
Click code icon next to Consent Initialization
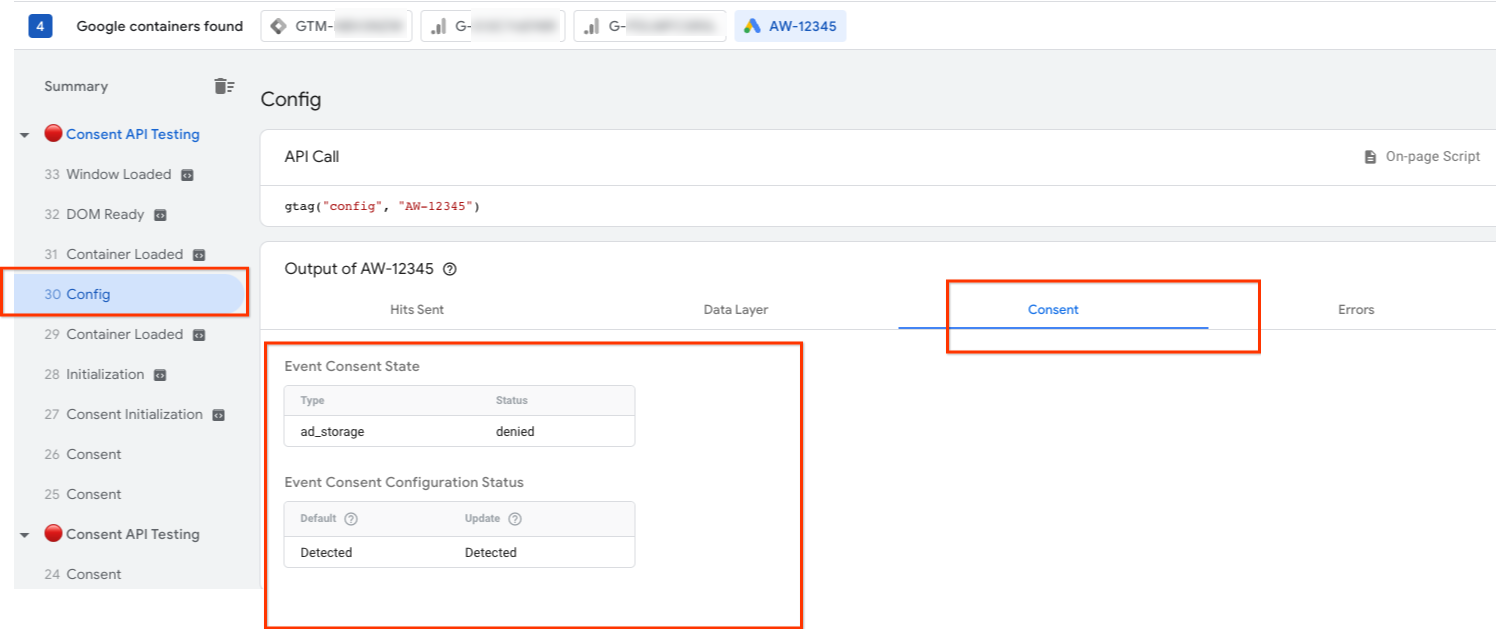[218, 415]
